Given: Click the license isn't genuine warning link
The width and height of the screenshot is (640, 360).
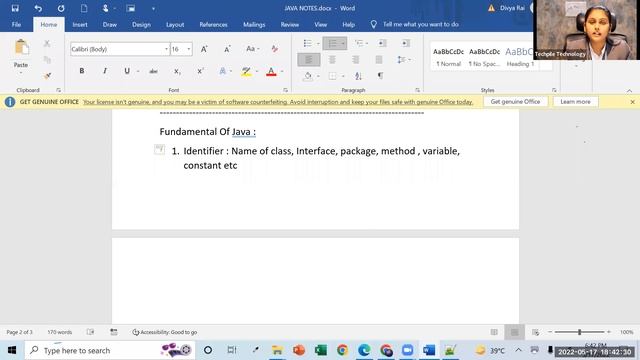Looking at the screenshot, I should pos(278,102).
